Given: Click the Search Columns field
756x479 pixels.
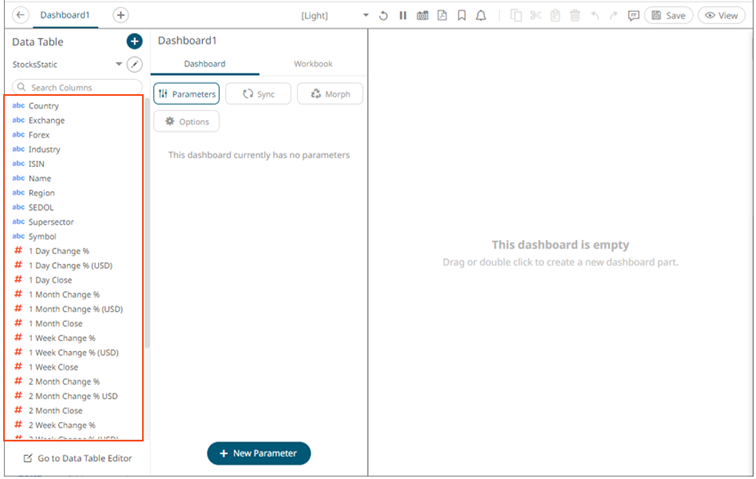Looking at the screenshot, I should pyautogui.click(x=77, y=87).
